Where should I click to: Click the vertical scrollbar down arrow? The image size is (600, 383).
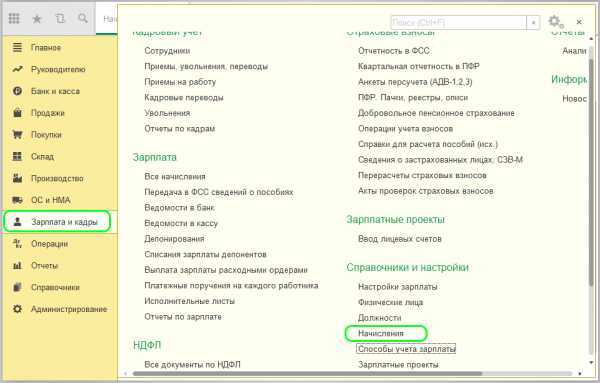point(591,363)
